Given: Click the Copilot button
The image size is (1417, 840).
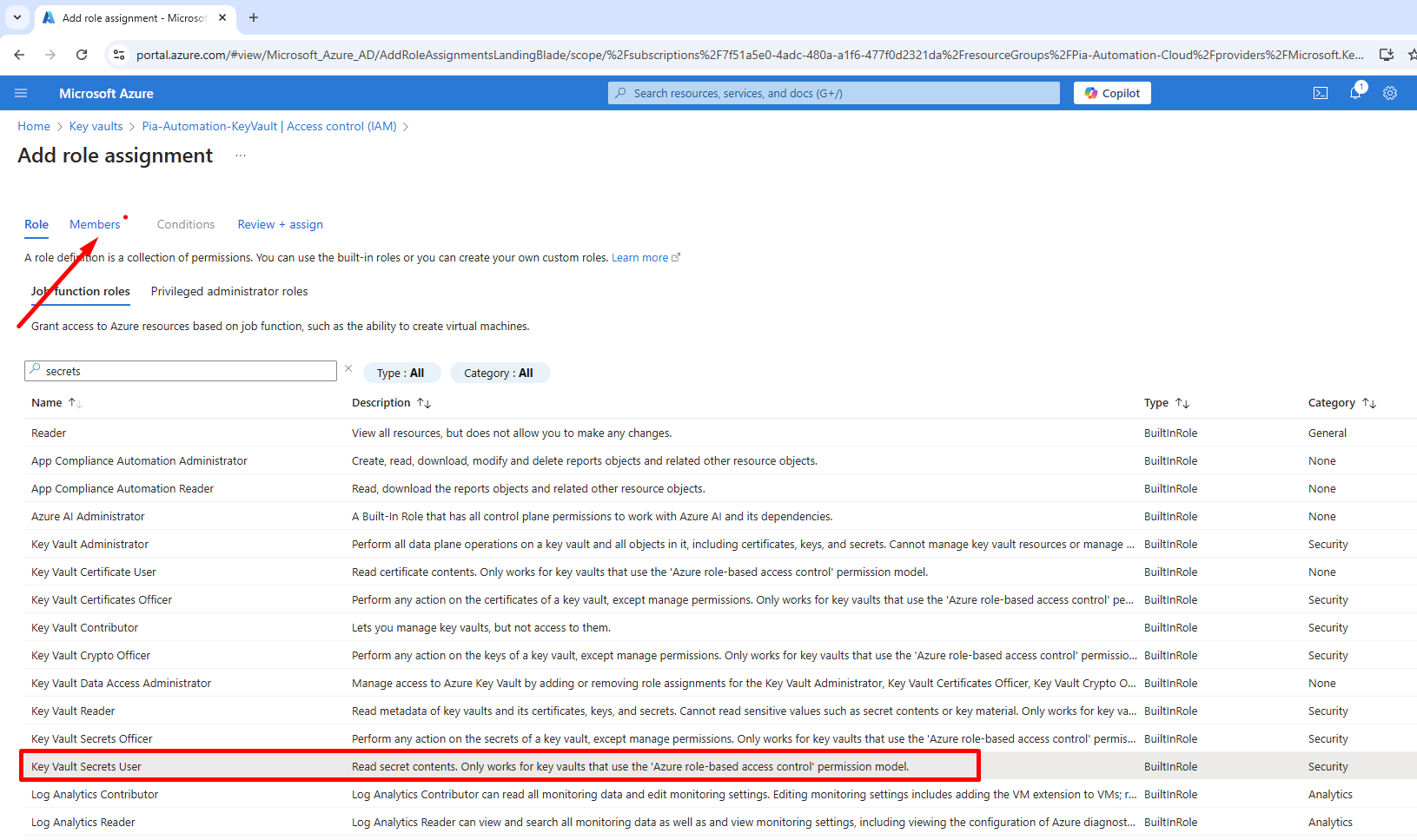Looking at the screenshot, I should click(x=1112, y=93).
